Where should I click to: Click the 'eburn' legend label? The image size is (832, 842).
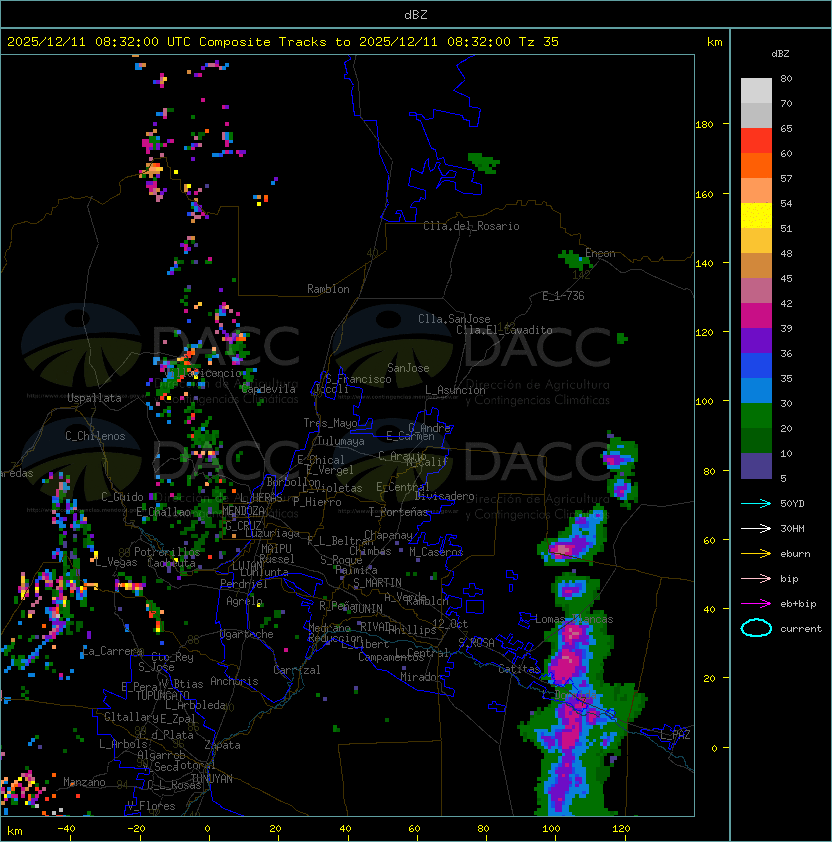tap(795, 554)
